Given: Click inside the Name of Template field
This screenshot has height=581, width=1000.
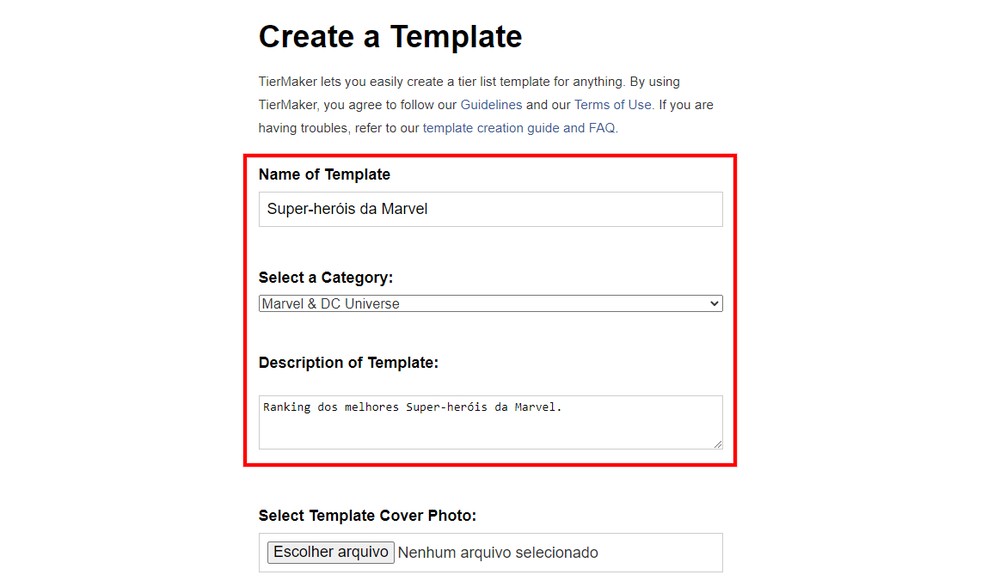Looking at the screenshot, I should tap(490, 209).
